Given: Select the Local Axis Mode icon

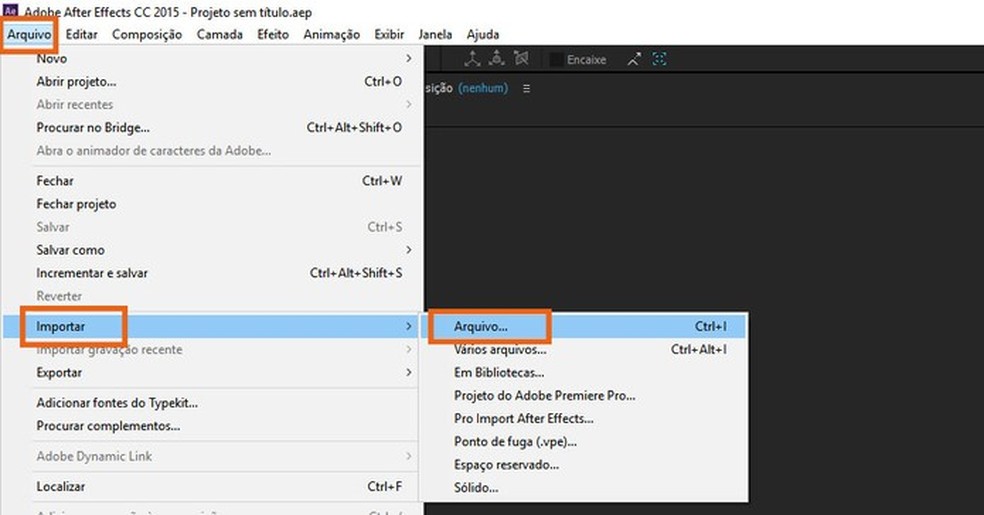Looking at the screenshot, I should pos(472,59).
